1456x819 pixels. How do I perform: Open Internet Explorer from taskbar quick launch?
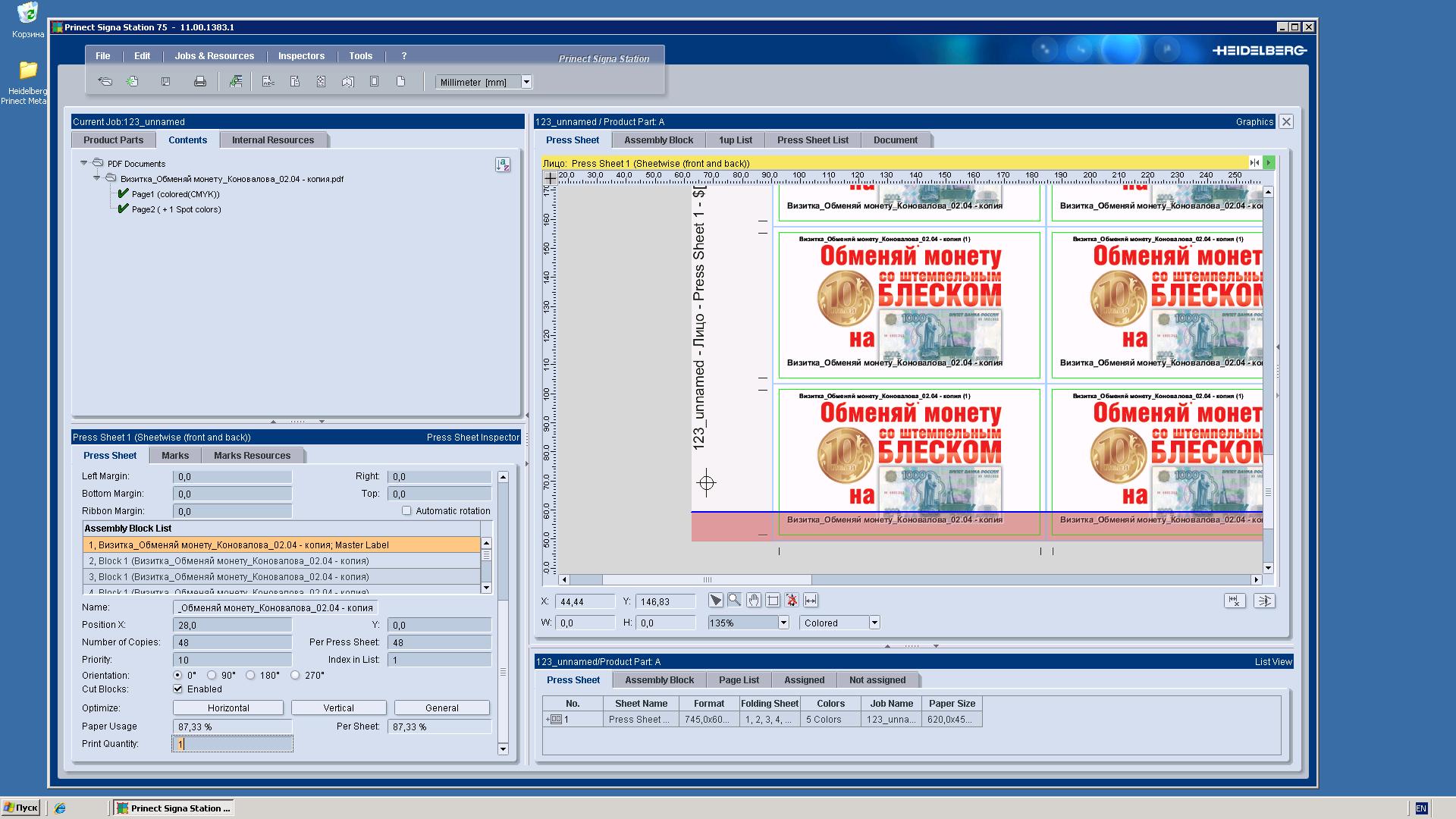61,808
